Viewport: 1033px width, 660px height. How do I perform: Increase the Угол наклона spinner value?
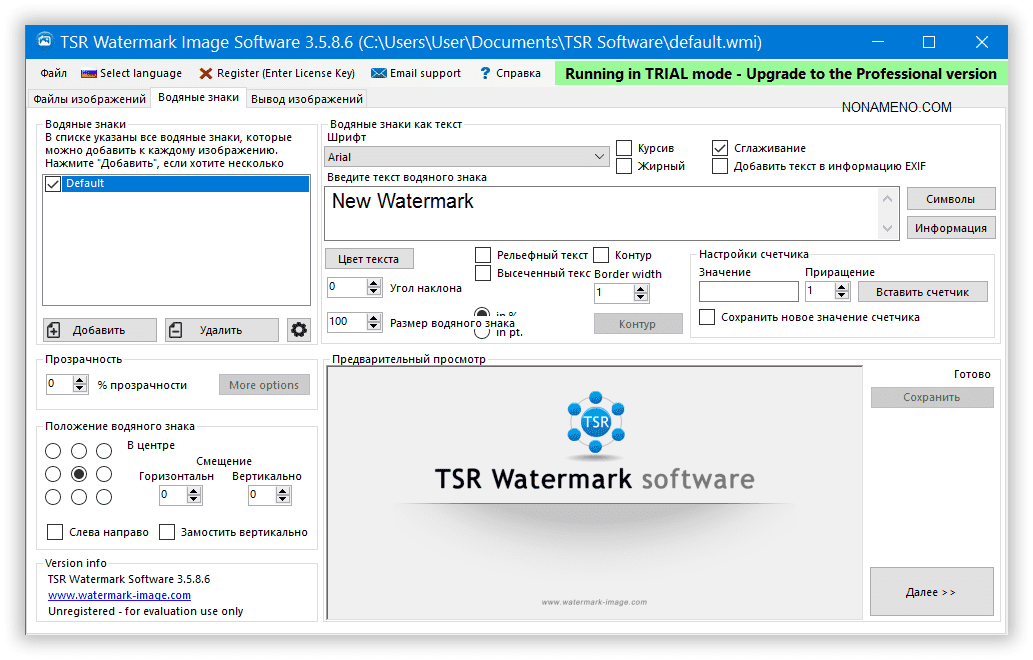[x=374, y=283]
